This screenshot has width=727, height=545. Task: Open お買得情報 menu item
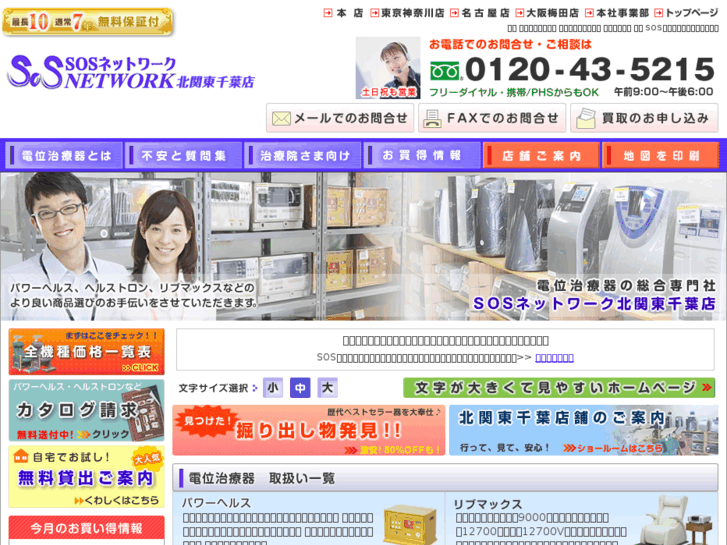421,155
